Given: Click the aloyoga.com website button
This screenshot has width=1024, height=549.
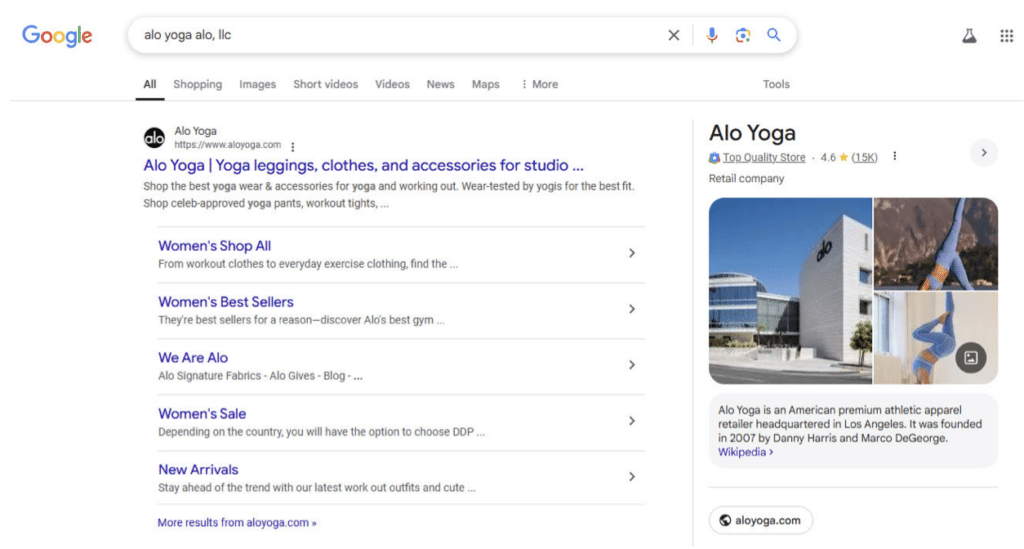Looking at the screenshot, I should [760, 520].
